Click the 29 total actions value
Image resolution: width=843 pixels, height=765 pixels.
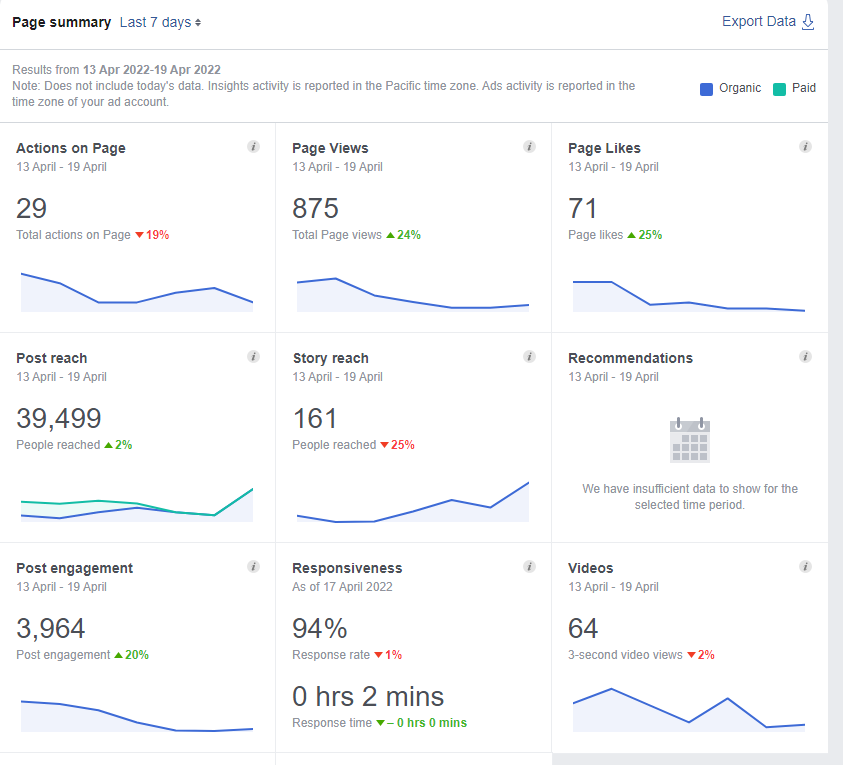(31, 208)
